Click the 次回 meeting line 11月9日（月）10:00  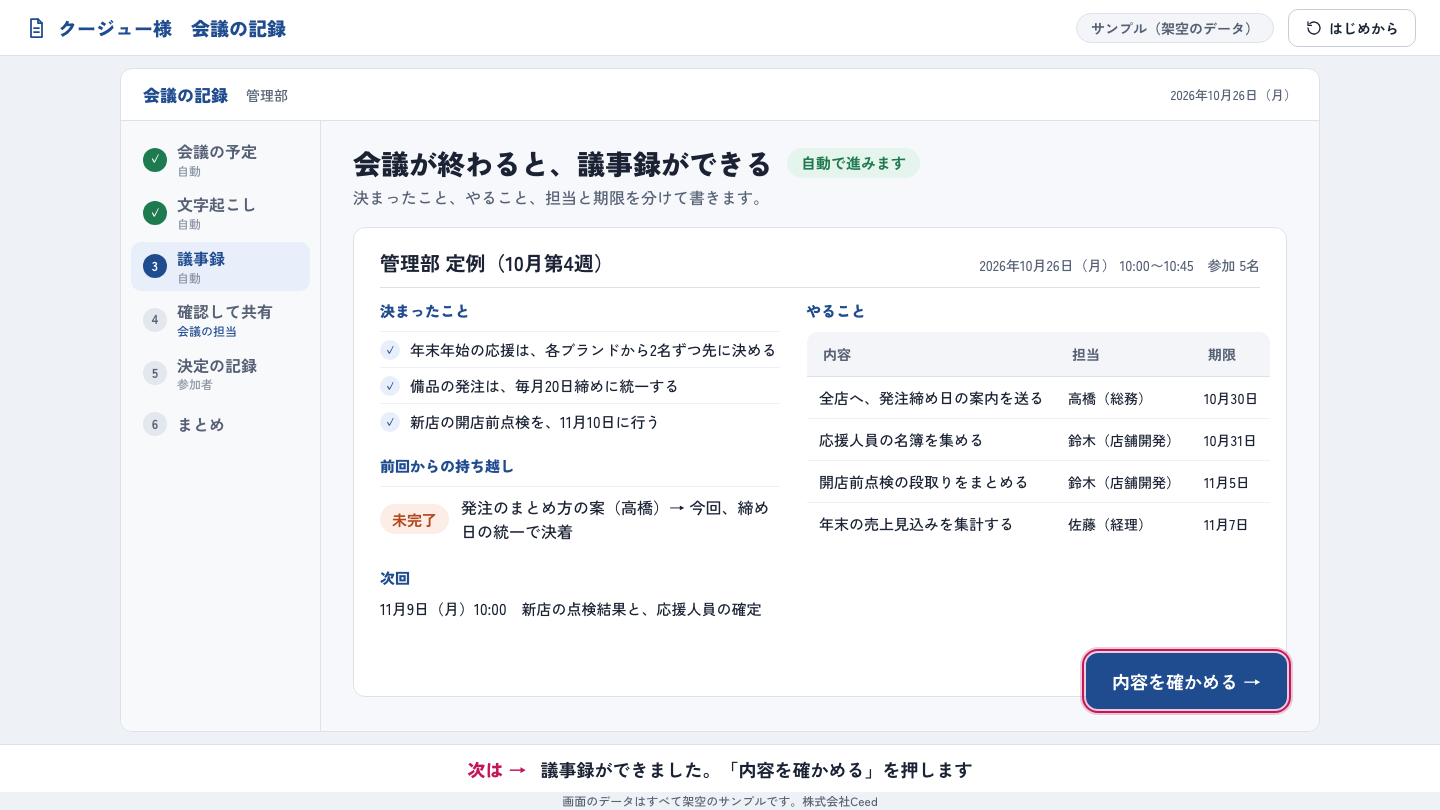coord(571,609)
